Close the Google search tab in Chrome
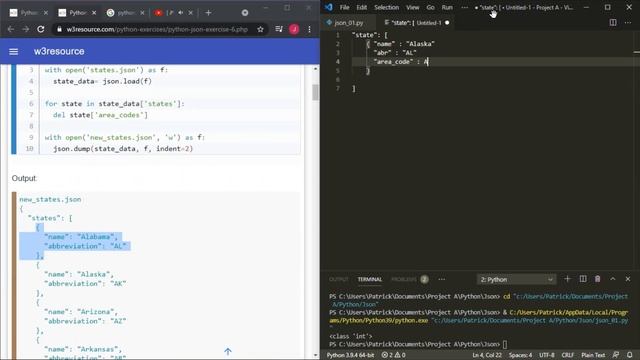The image size is (640, 360). (142, 13)
